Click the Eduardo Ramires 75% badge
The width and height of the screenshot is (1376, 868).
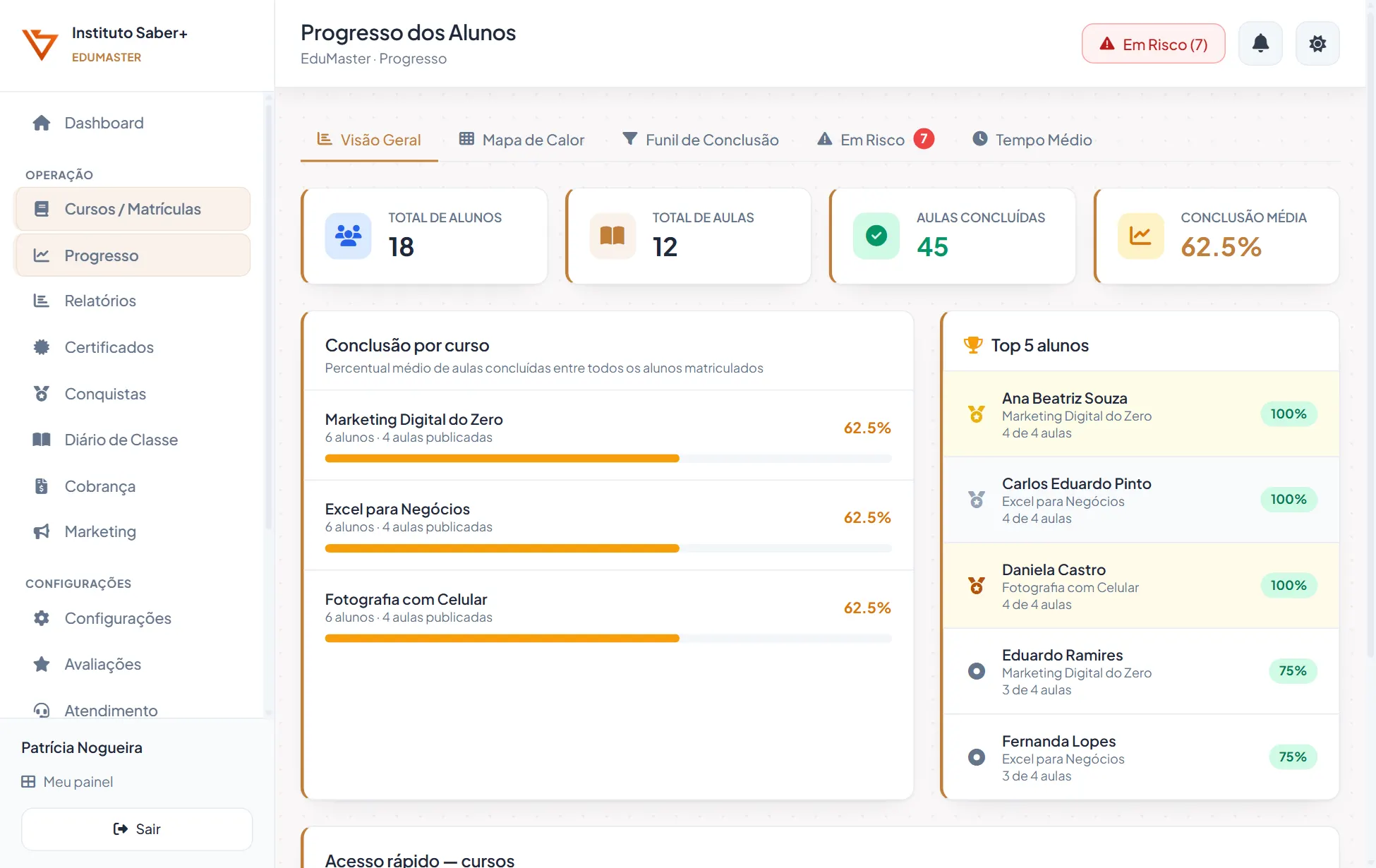[x=1293, y=671]
